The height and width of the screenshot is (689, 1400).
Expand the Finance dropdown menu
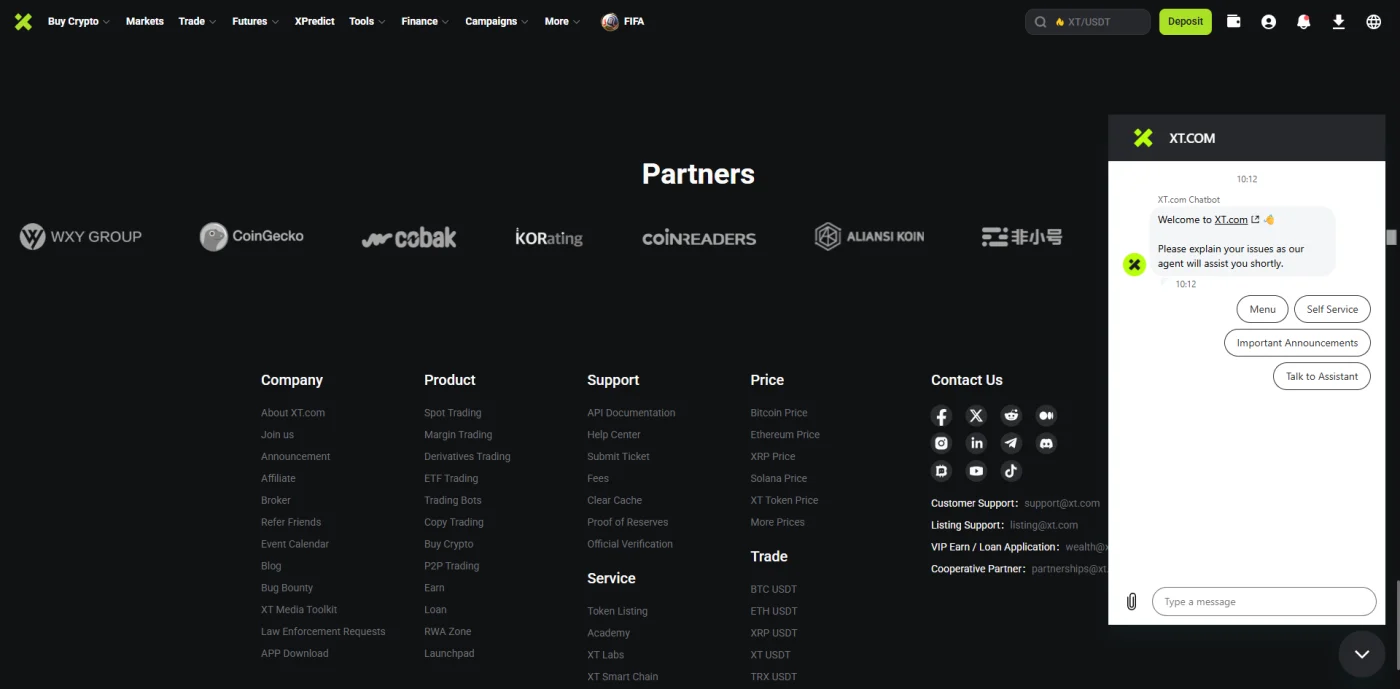click(425, 21)
